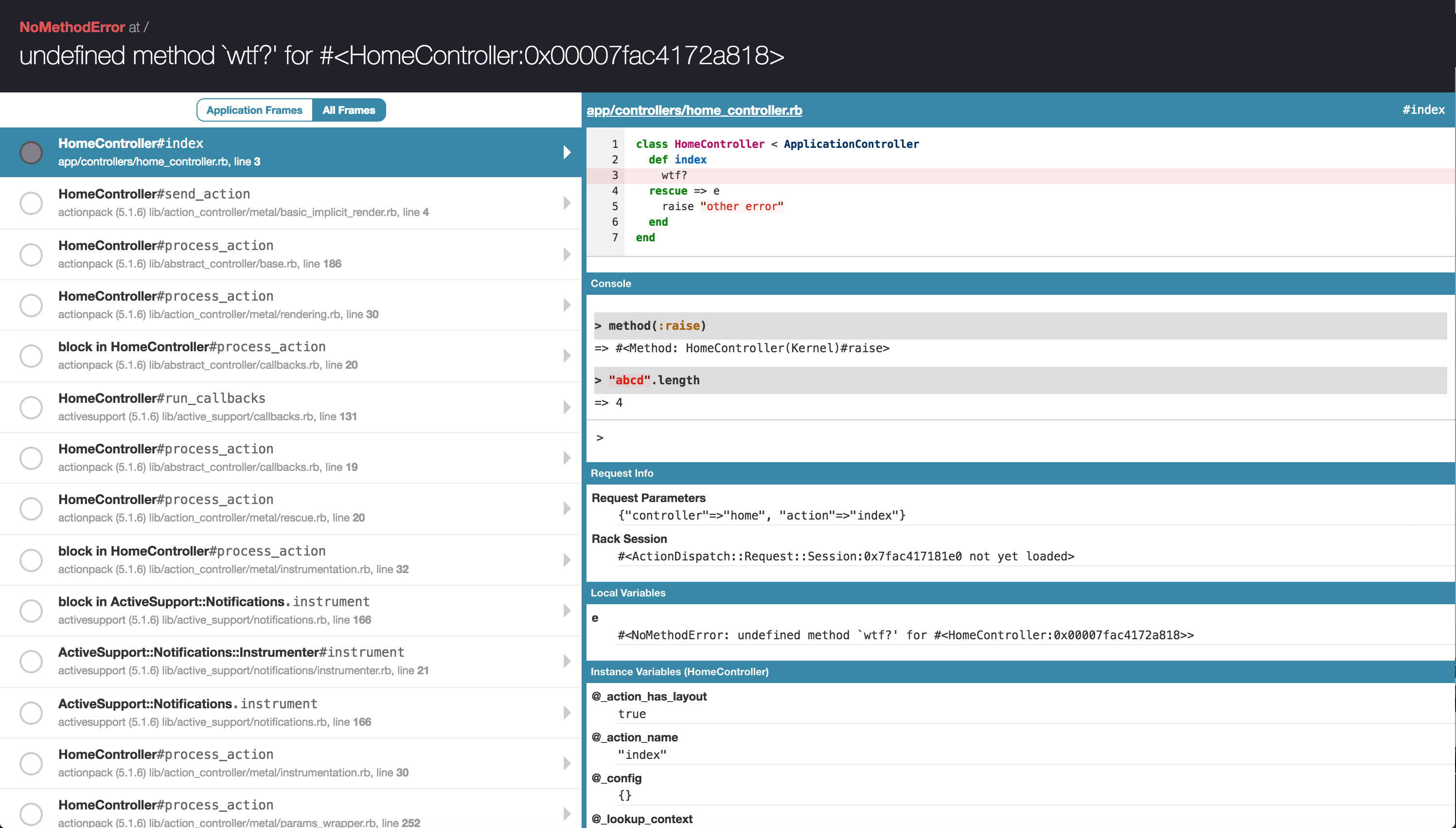Expand arrow on ActiveSupport::Notifications.instrument frame
Image resolution: width=1456 pixels, height=828 pixels.
[567, 713]
